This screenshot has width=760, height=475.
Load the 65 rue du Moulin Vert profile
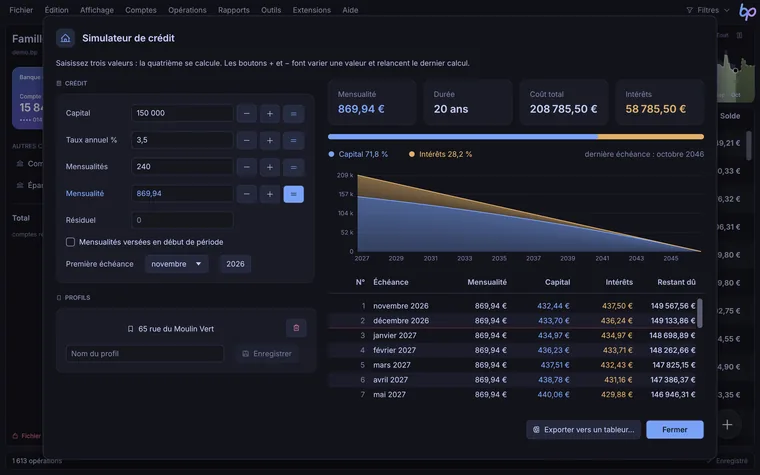point(171,329)
